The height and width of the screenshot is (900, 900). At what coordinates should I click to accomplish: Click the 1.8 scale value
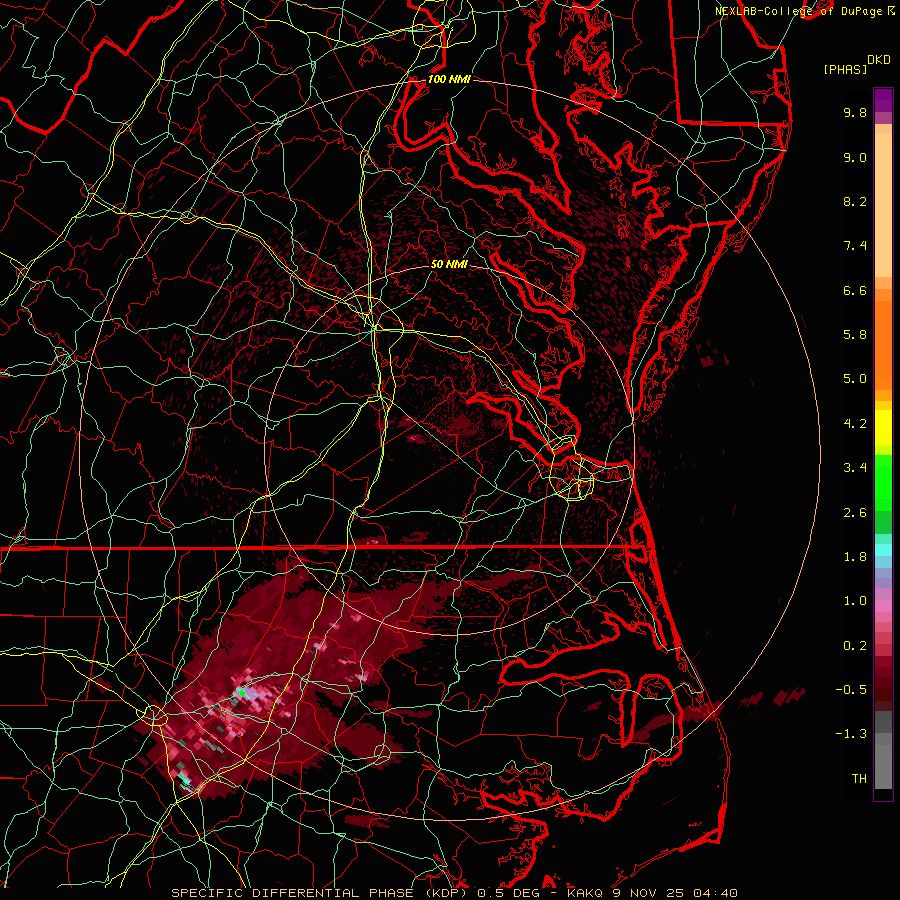[855, 557]
